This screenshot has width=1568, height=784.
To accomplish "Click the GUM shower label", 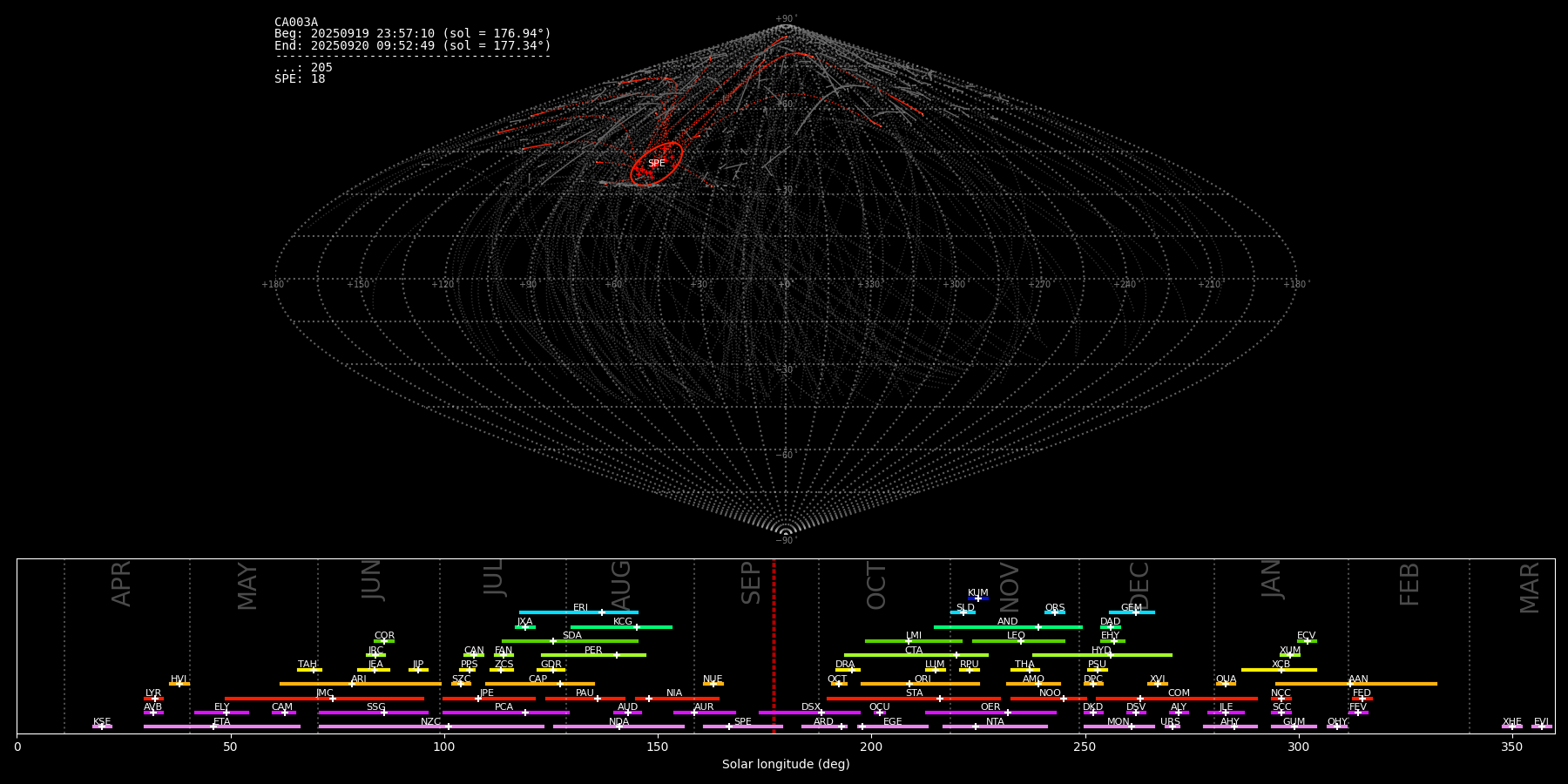I will (x=1294, y=722).
